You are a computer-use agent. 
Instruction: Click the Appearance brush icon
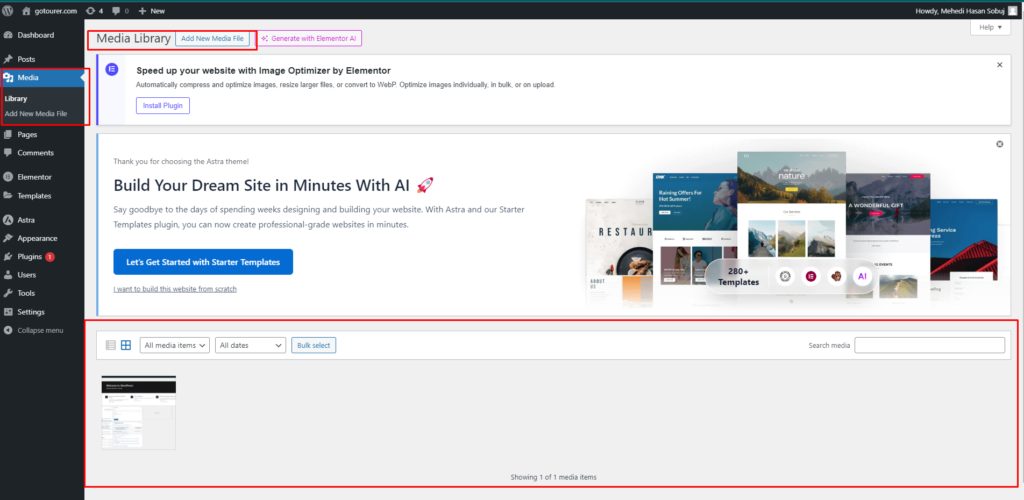pyautogui.click(x=8, y=238)
